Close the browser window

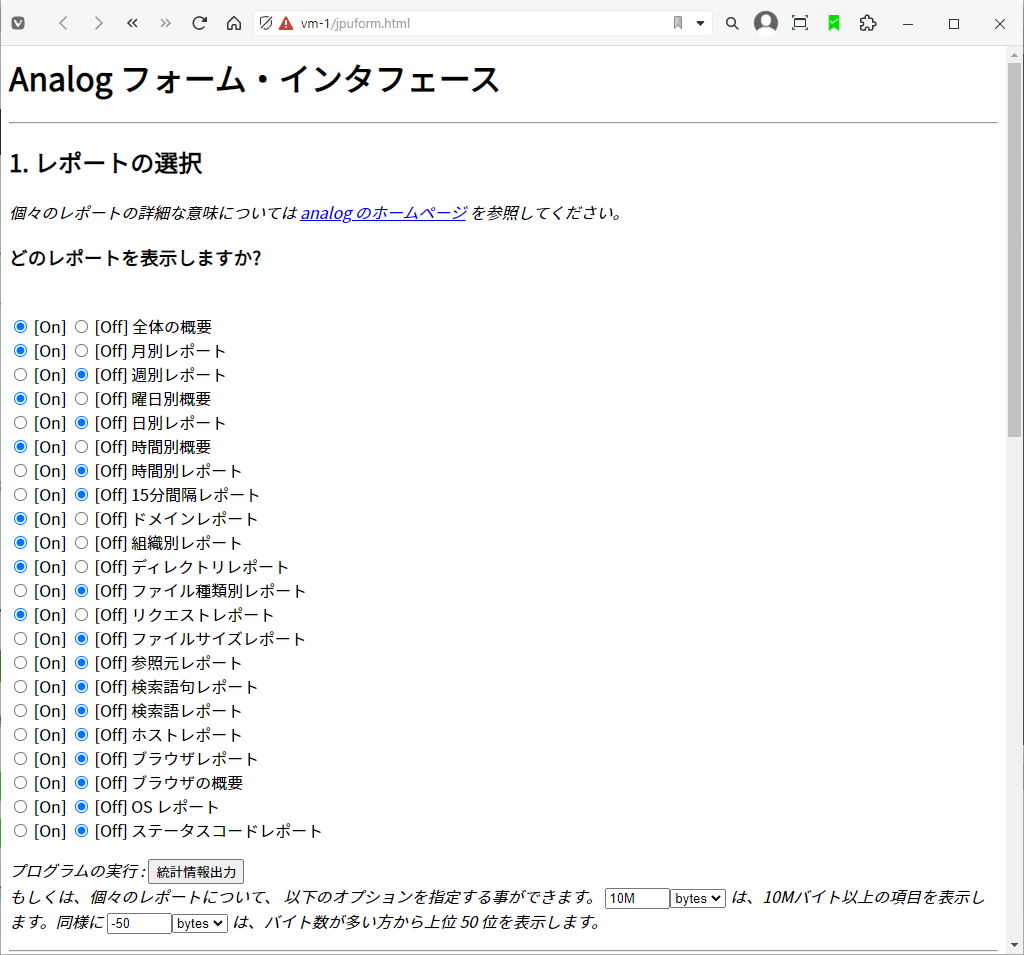tap(1000, 24)
